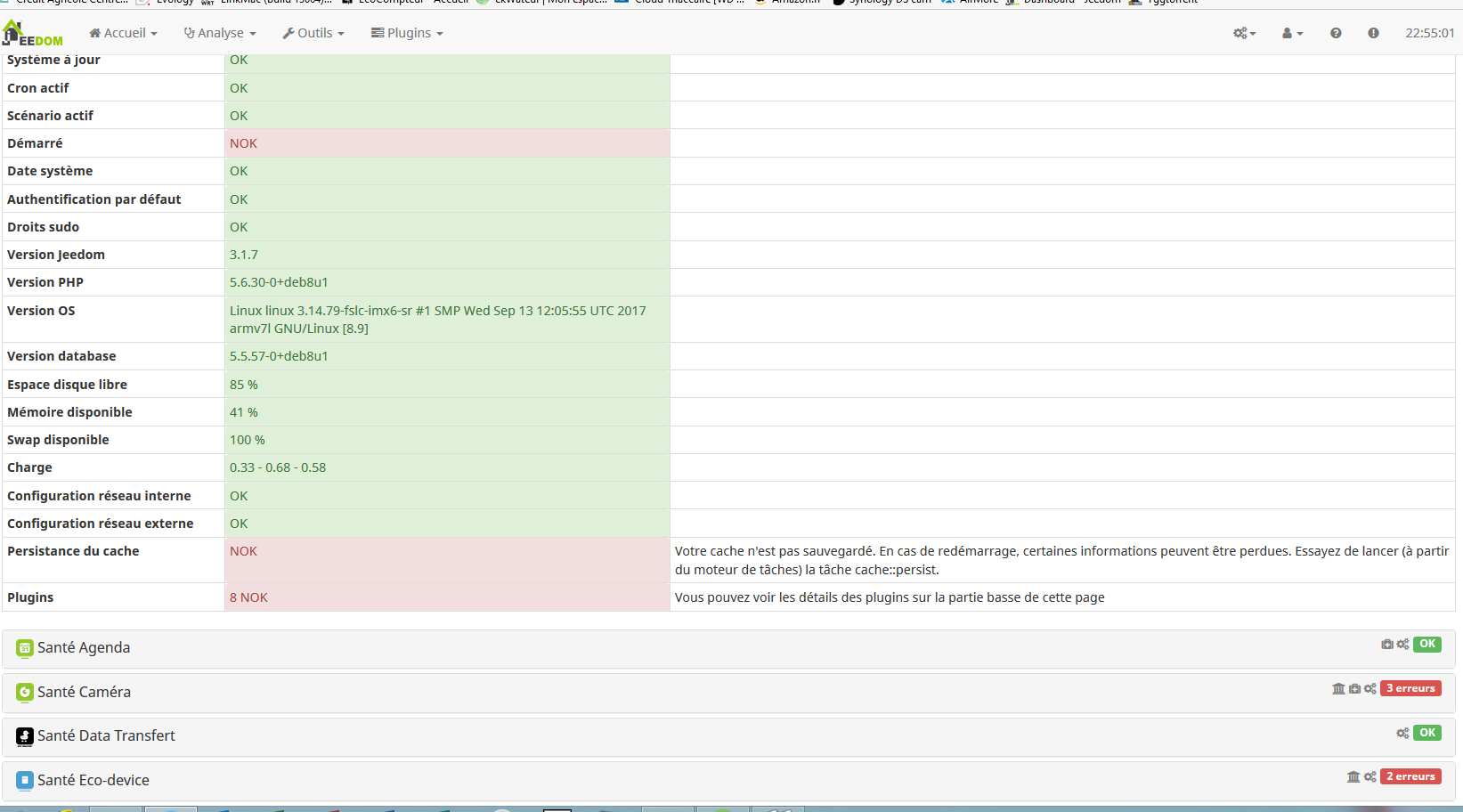Expand the Santé Agenda panel
Viewport: 1463px width, 812px height.
728,648
